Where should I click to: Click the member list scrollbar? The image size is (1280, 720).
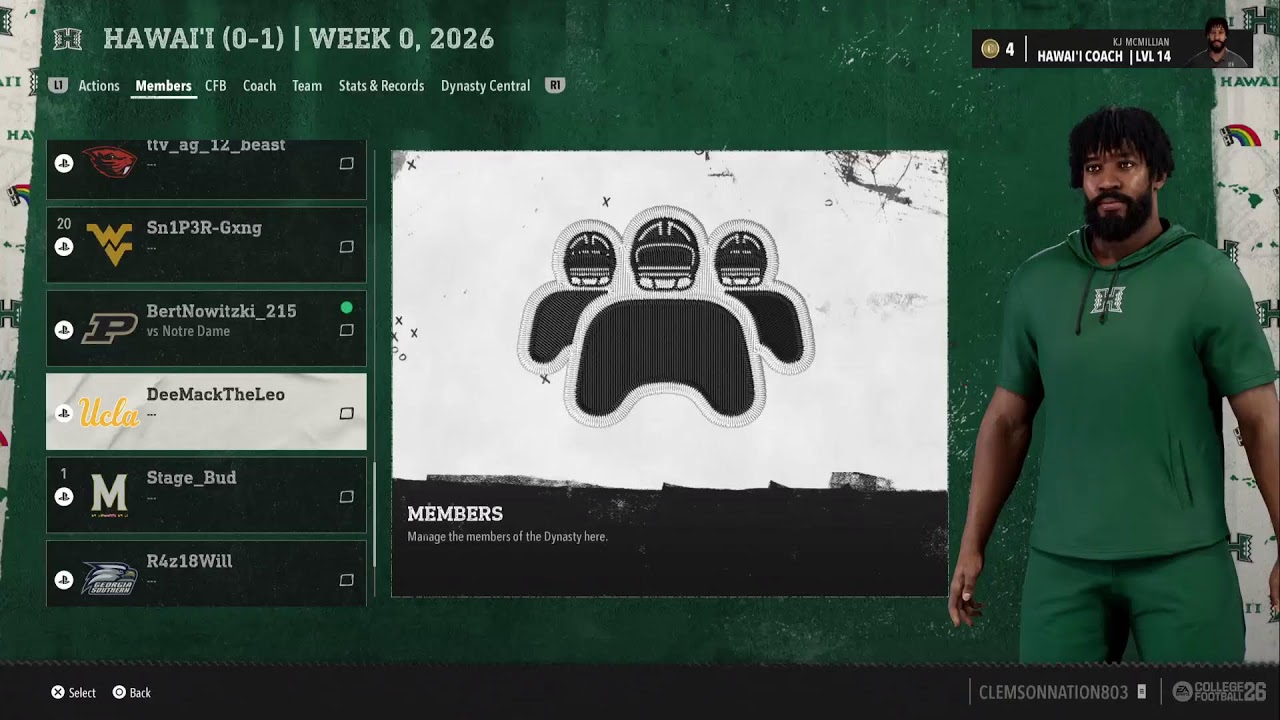[374, 515]
